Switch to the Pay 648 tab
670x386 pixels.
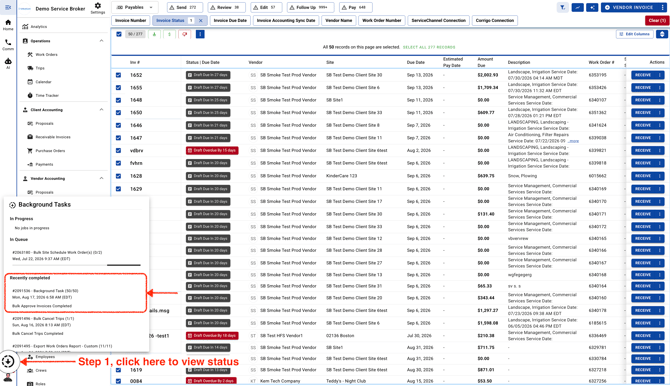click(x=356, y=7)
